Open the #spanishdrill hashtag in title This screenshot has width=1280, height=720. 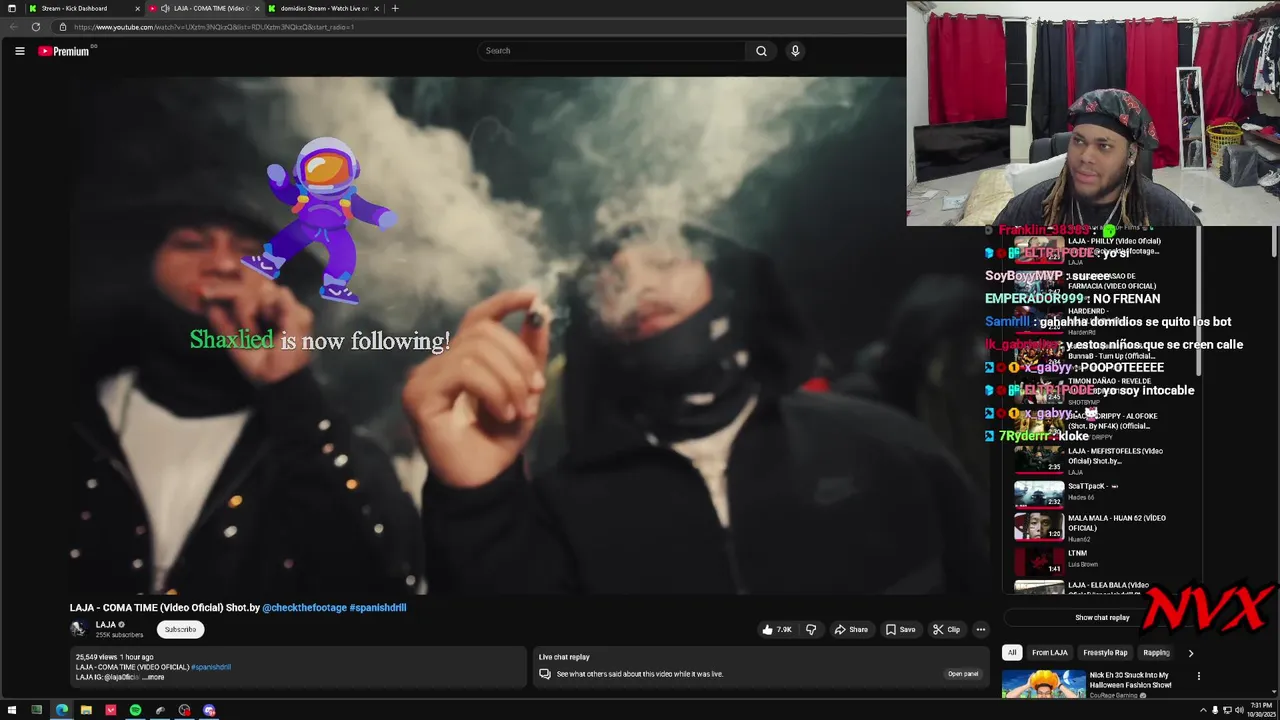[x=378, y=607]
